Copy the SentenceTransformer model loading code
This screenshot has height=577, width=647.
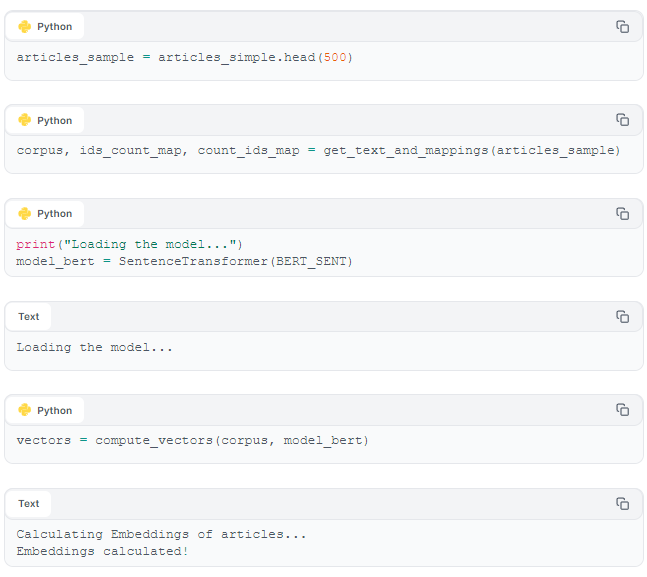[622, 214]
